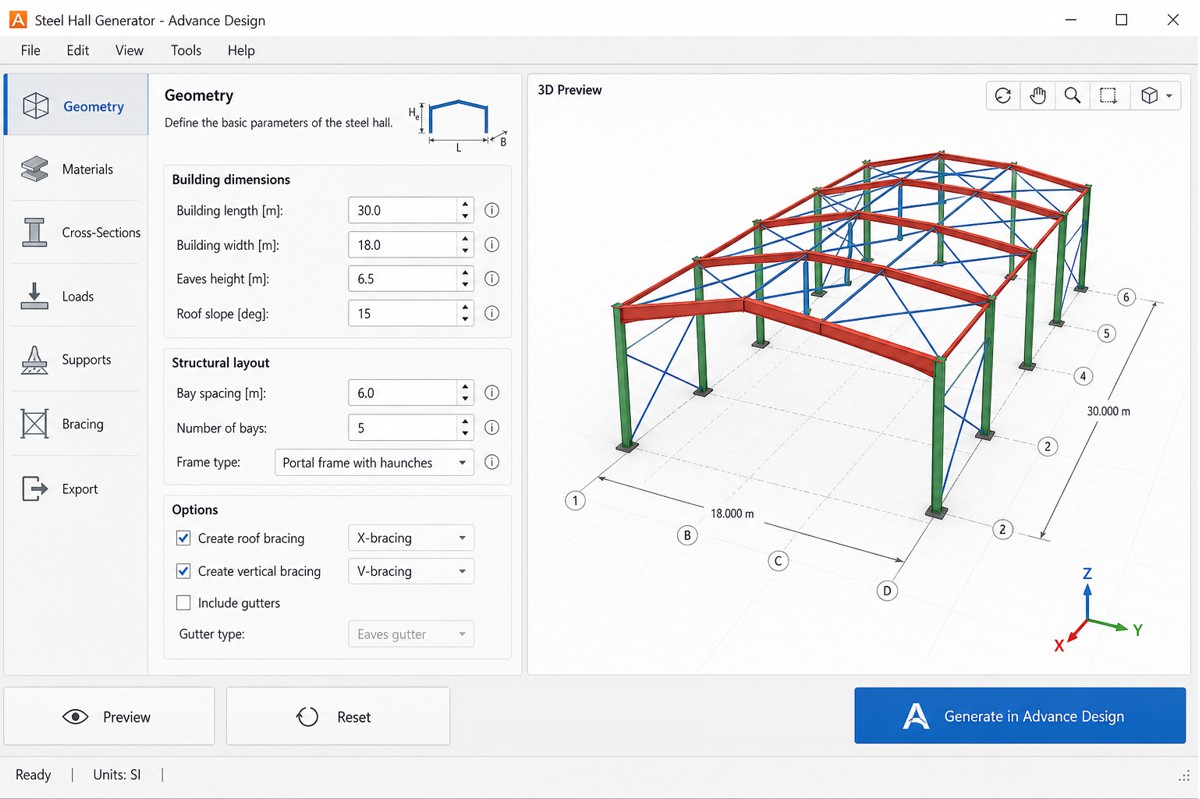Select the zoom magnifier tool
Image resolution: width=1200 pixels, height=799 pixels.
(x=1072, y=95)
